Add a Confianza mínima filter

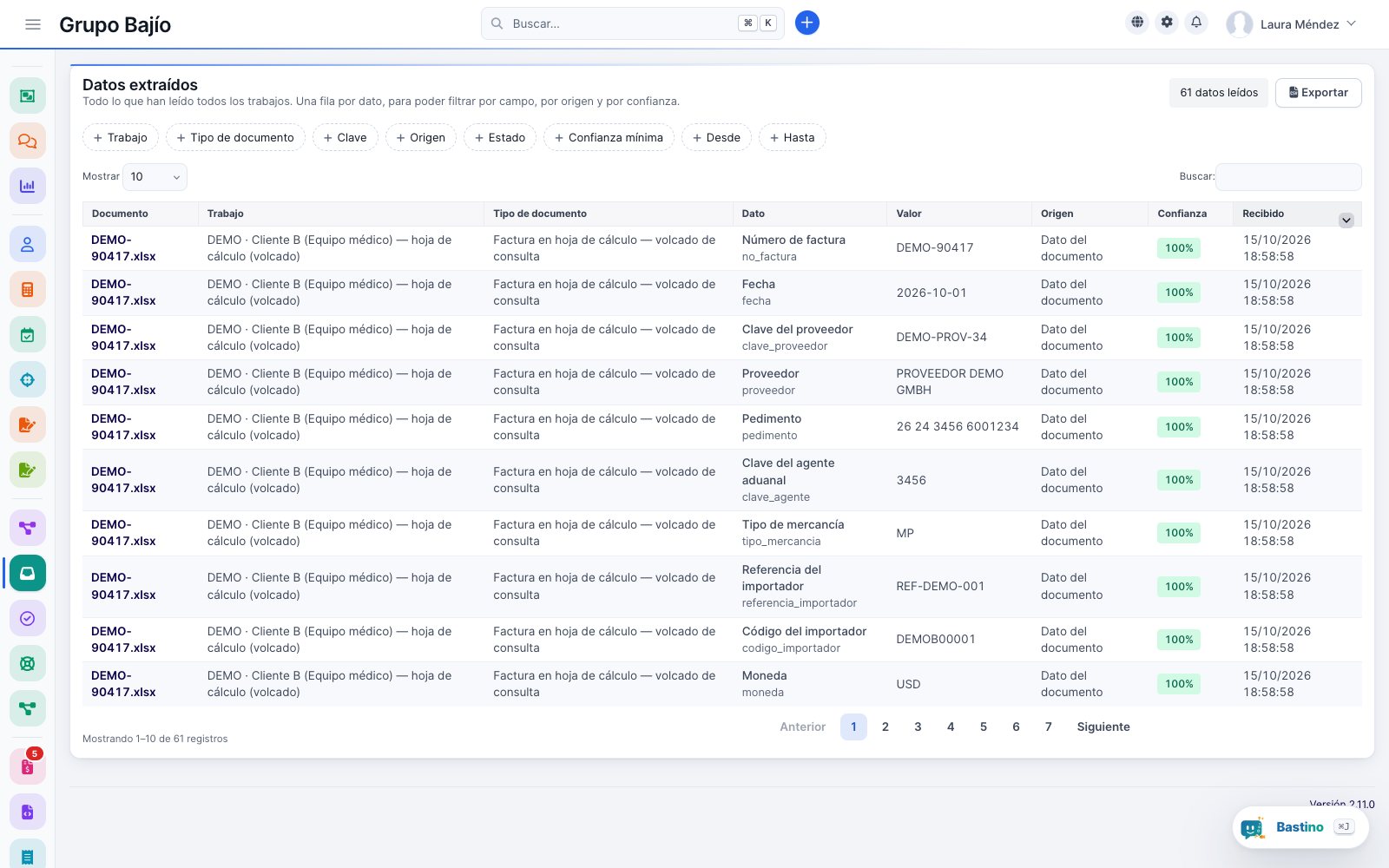[x=609, y=137]
